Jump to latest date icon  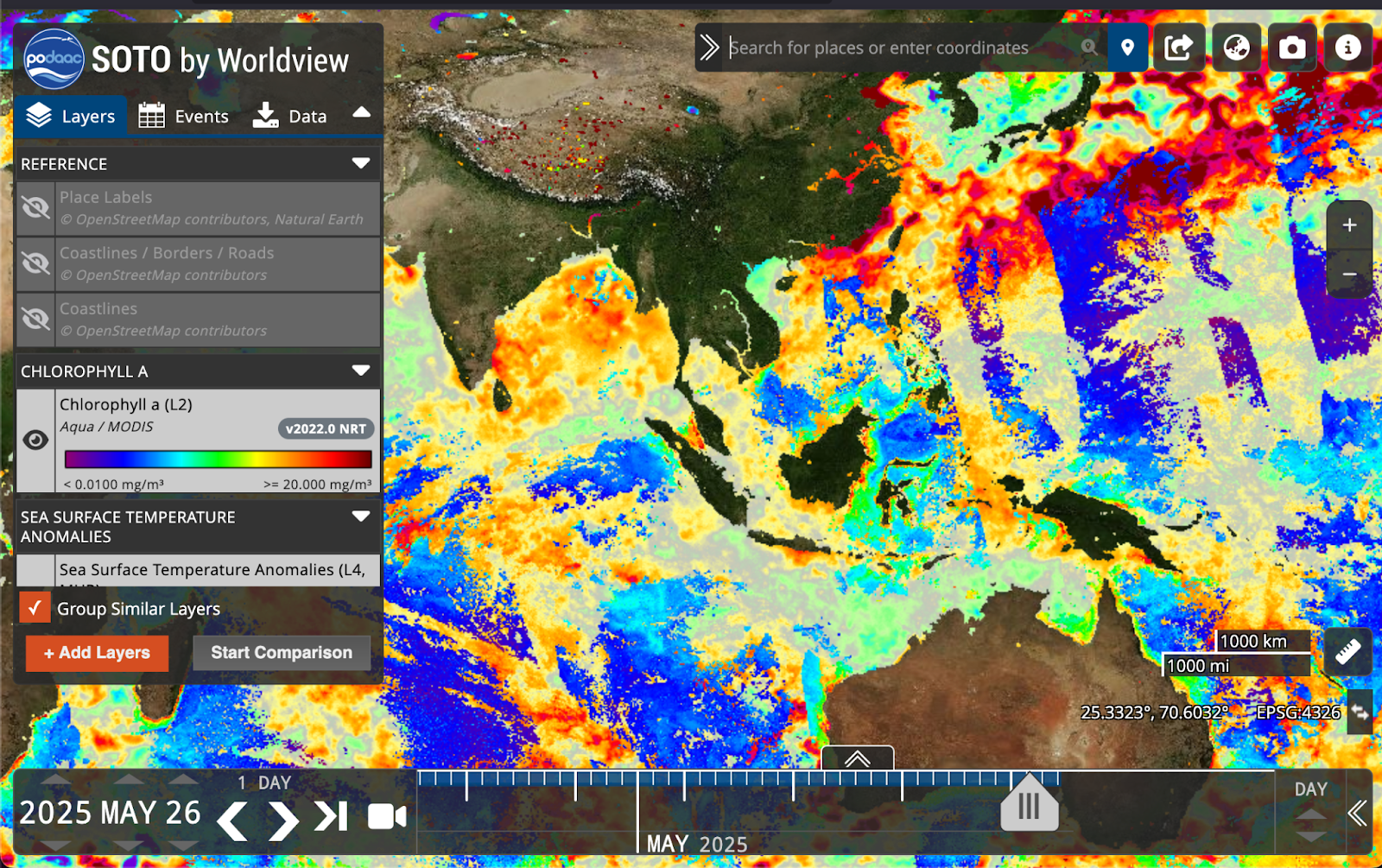pos(331,816)
